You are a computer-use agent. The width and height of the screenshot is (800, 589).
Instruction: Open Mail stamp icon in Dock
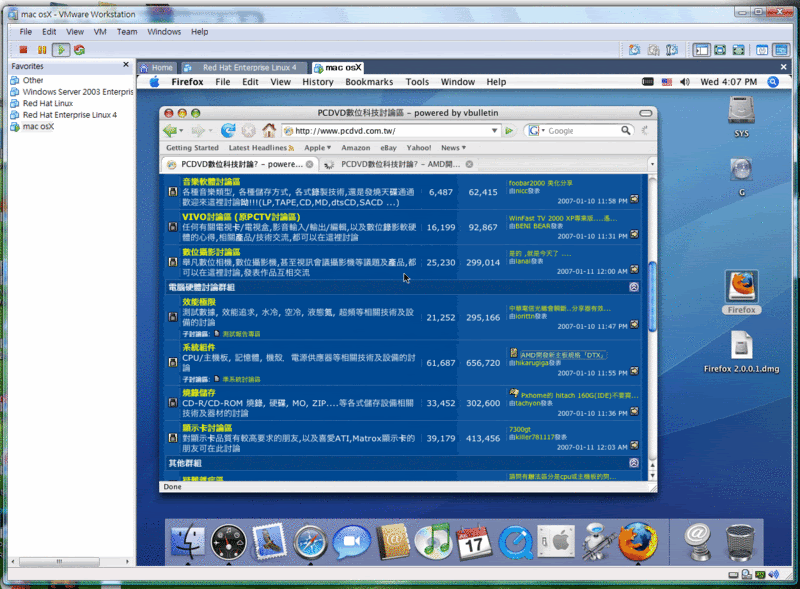[x=269, y=541]
